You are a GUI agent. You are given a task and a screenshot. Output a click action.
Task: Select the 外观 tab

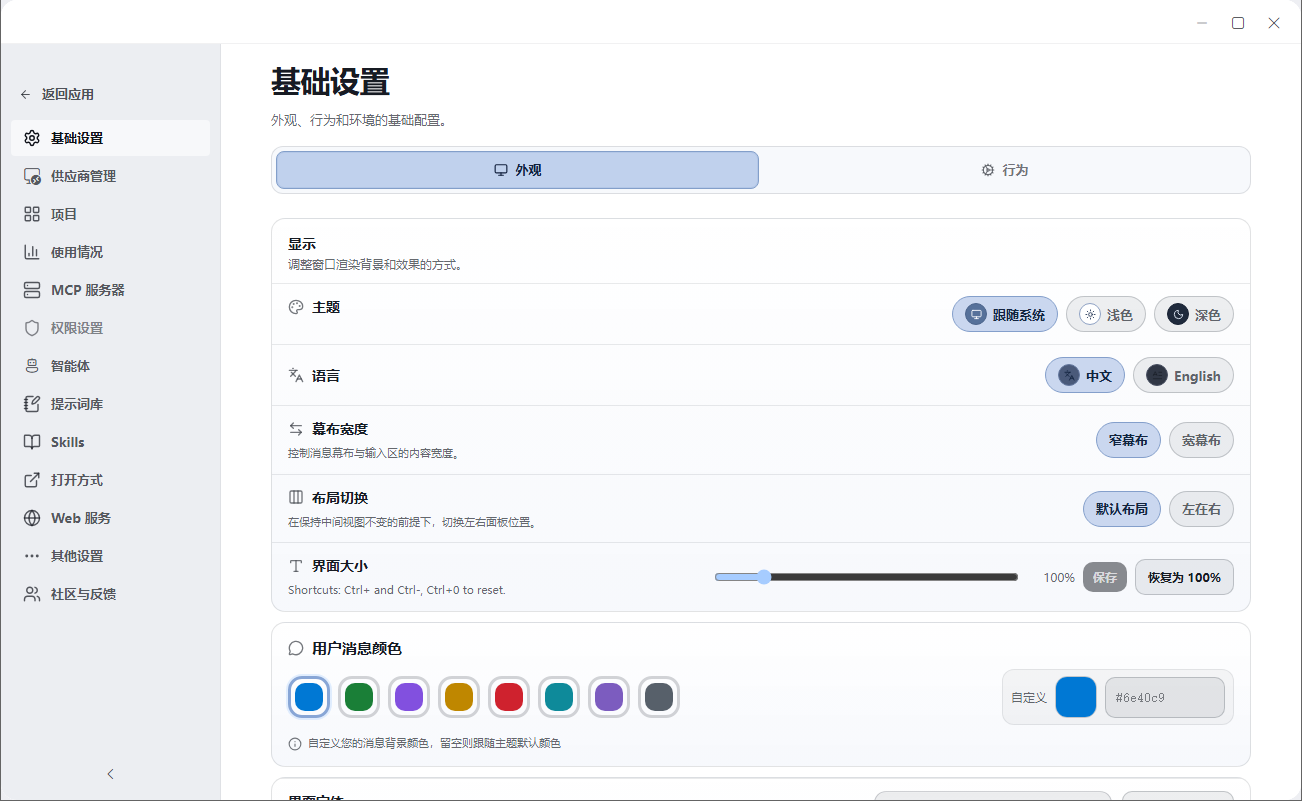[x=516, y=169]
